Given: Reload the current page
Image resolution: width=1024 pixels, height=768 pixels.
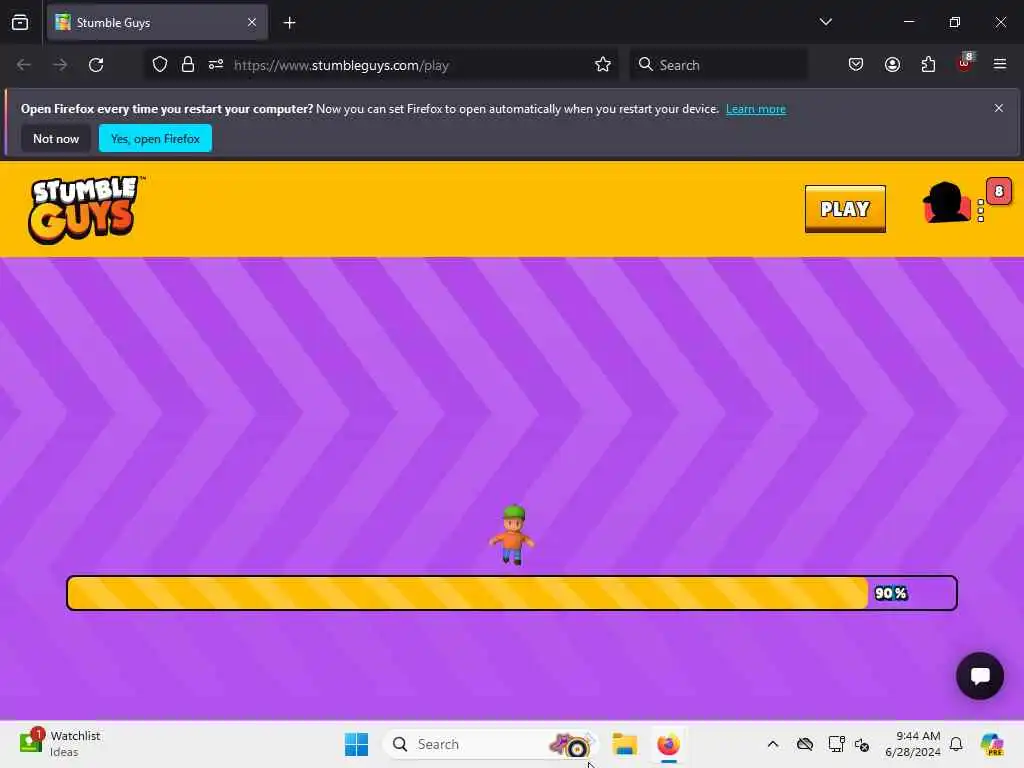Looking at the screenshot, I should tap(96, 65).
